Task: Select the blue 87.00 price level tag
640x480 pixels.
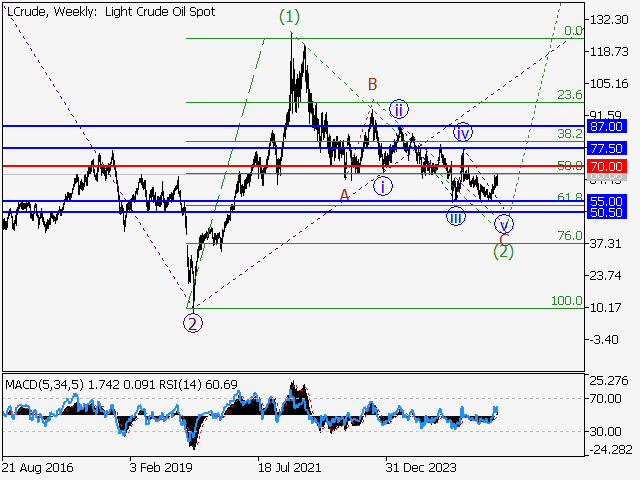Action: (606, 126)
